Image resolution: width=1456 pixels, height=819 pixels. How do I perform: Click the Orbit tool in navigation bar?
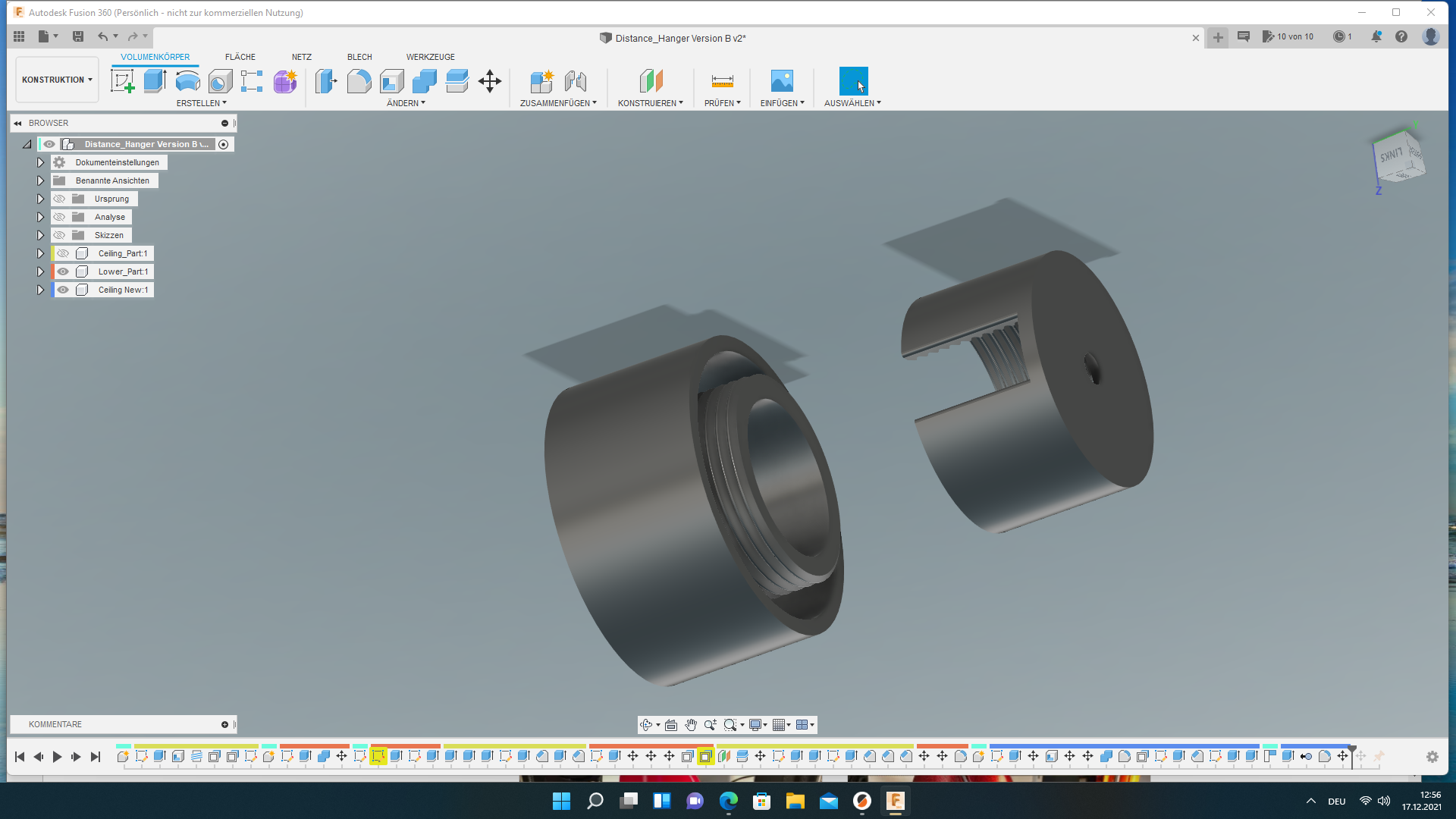click(x=646, y=725)
